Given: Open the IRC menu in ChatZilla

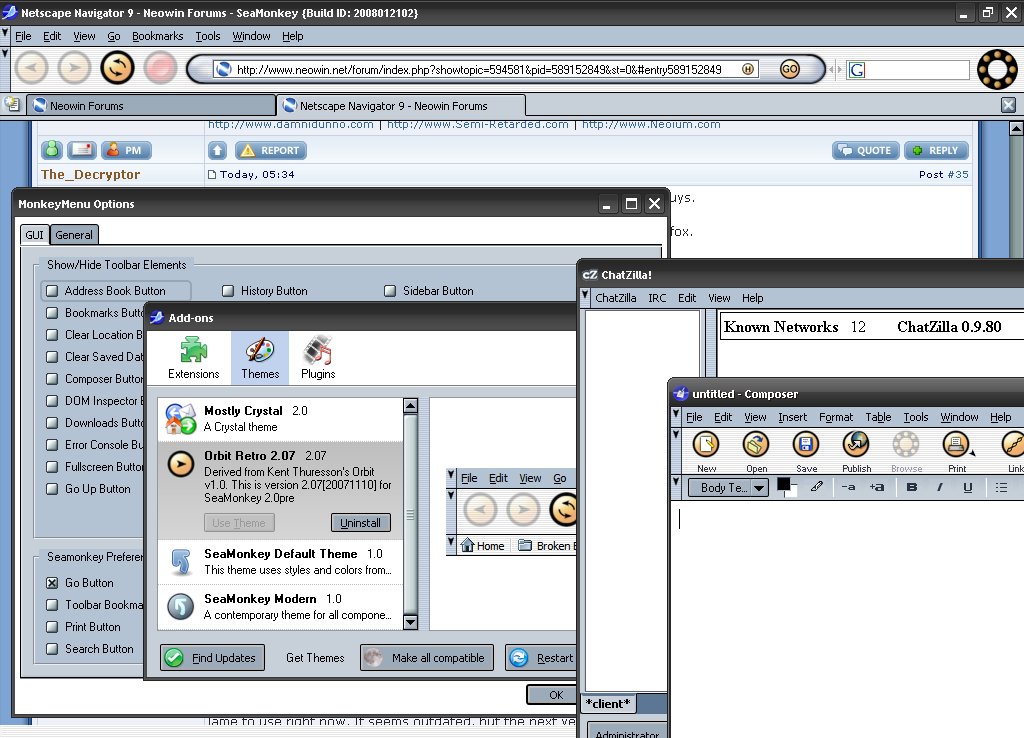Looking at the screenshot, I should pos(656,298).
